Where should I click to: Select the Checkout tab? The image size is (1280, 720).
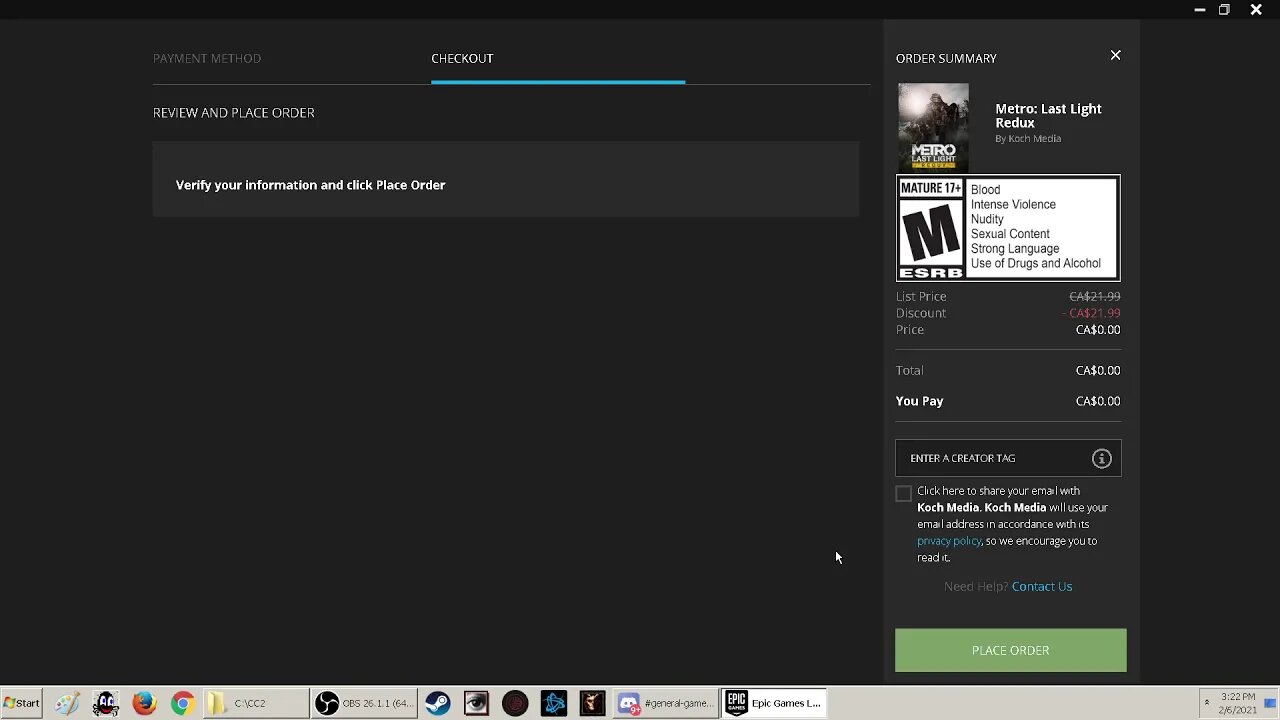click(x=462, y=58)
